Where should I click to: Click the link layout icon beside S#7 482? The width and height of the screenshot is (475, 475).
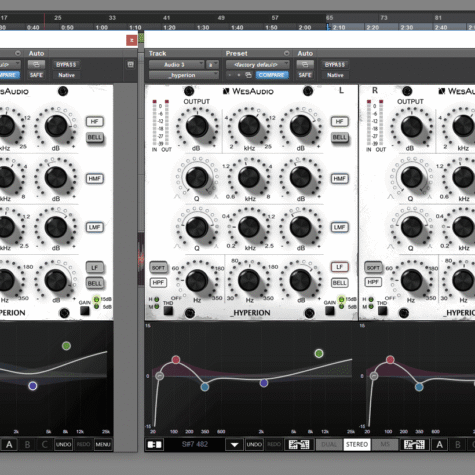click(x=154, y=445)
